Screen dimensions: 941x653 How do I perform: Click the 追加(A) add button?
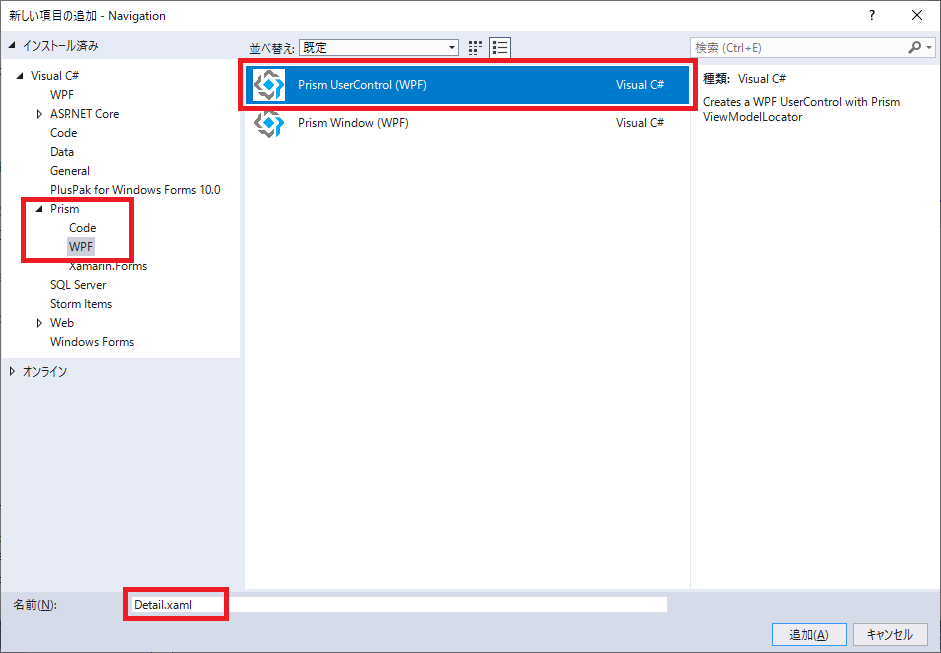pyautogui.click(x=809, y=634)
